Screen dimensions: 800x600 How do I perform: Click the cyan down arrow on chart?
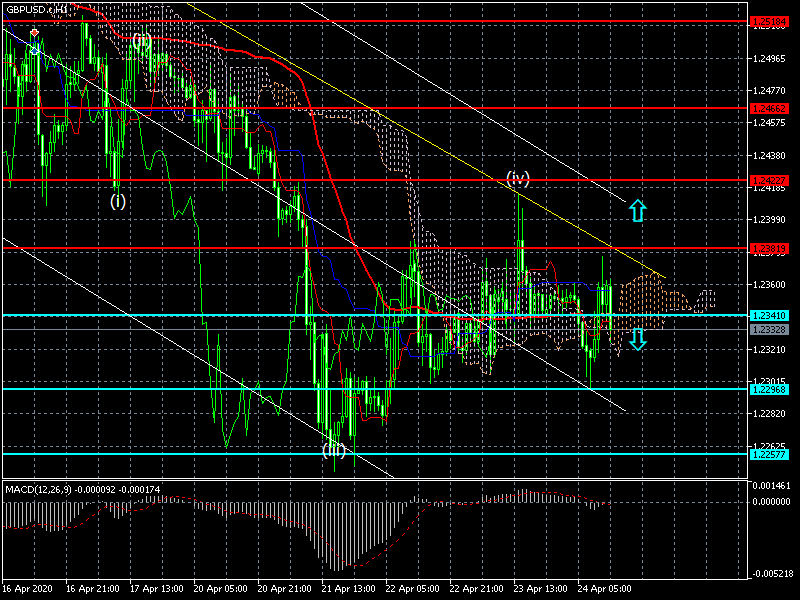[x=638, y=339]
